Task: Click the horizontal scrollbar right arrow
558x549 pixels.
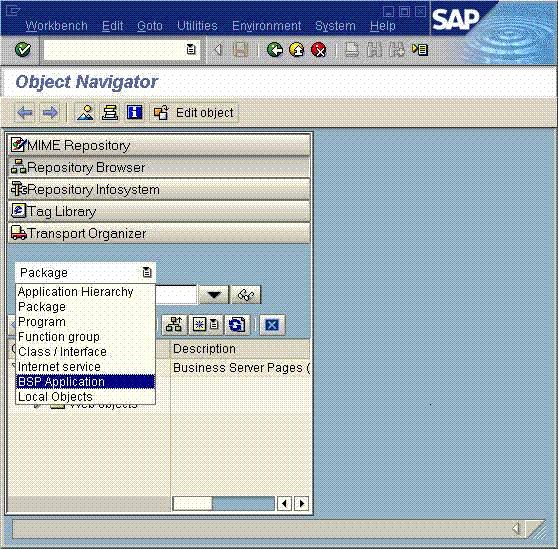Action: coord(302,503)
